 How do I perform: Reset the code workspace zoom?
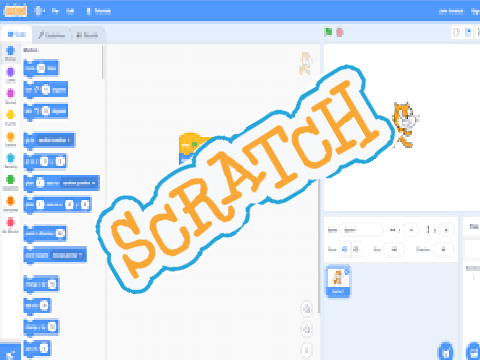[x=307, y=350]
